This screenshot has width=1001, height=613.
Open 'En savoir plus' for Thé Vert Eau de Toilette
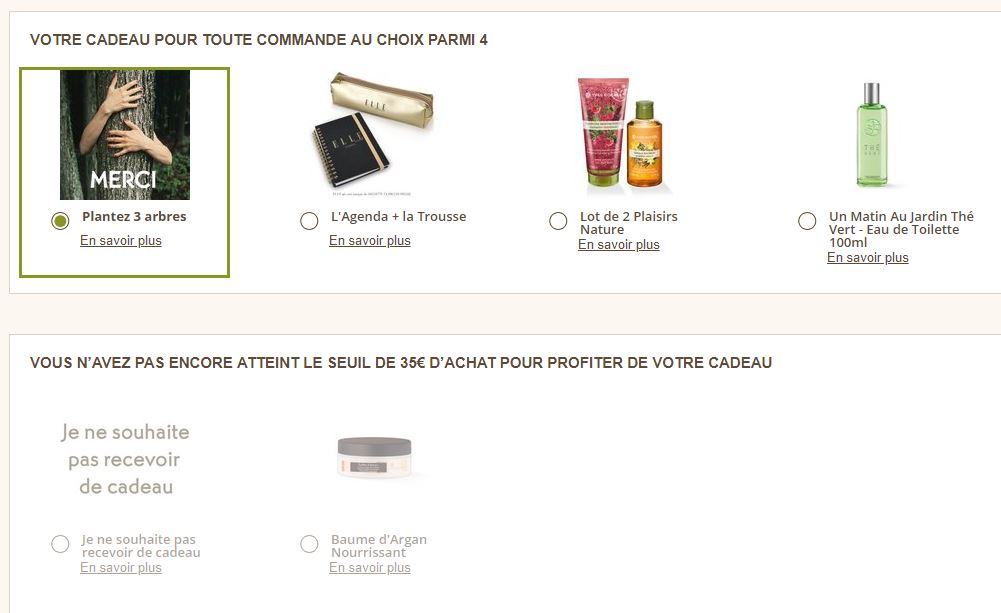tap(868, 258)
